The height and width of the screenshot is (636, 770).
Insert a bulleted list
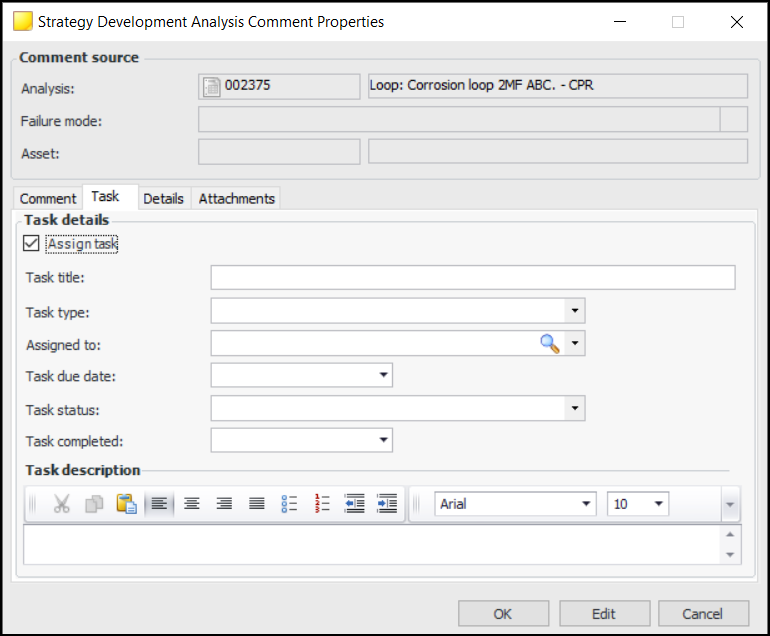click(289, 504)
